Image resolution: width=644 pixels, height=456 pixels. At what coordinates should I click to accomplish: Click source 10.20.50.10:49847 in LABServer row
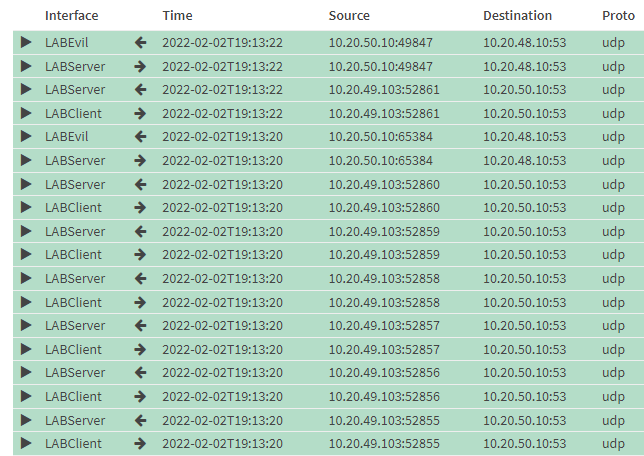click(x=381, y=66)
